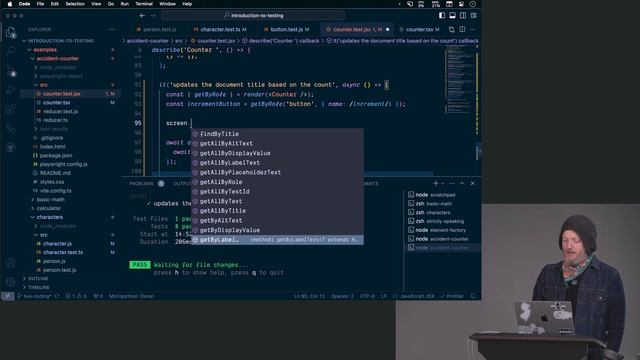
Task: Switch to the counter.tsx editor tab
Action: pyautogui.click(x=419, y=29)
